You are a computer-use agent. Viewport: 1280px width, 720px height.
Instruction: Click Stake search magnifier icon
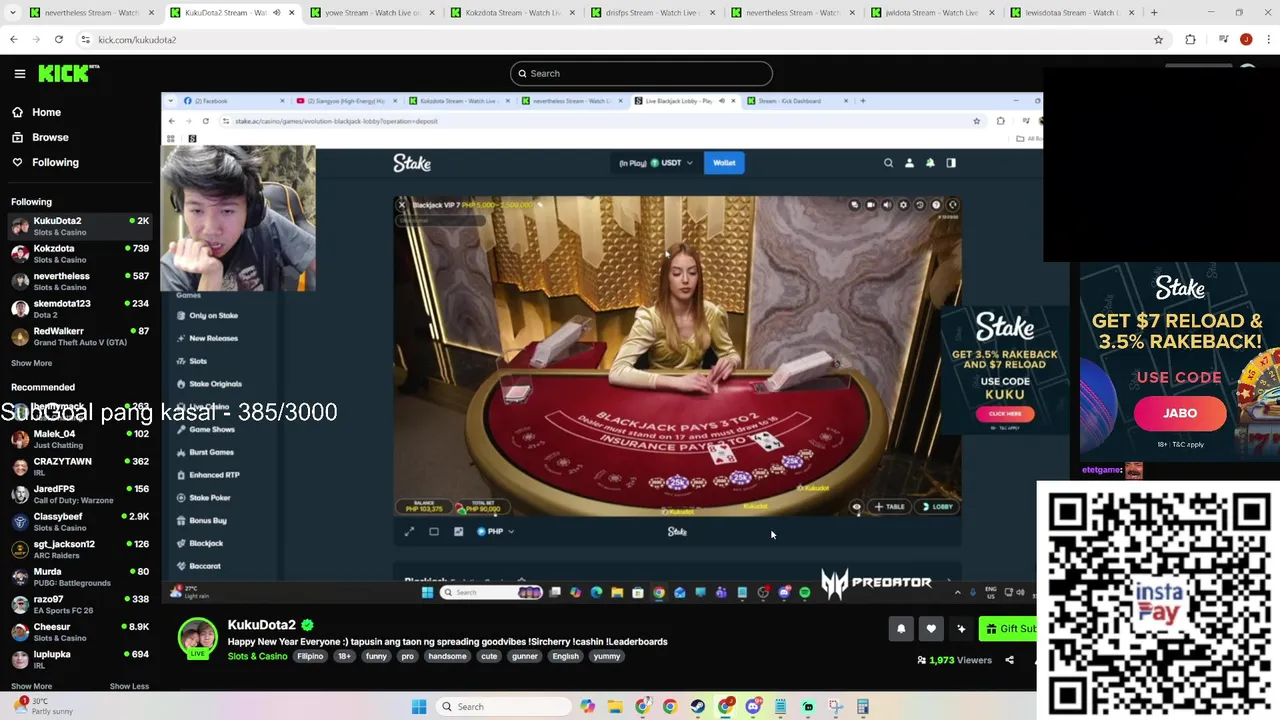point(888,163)
